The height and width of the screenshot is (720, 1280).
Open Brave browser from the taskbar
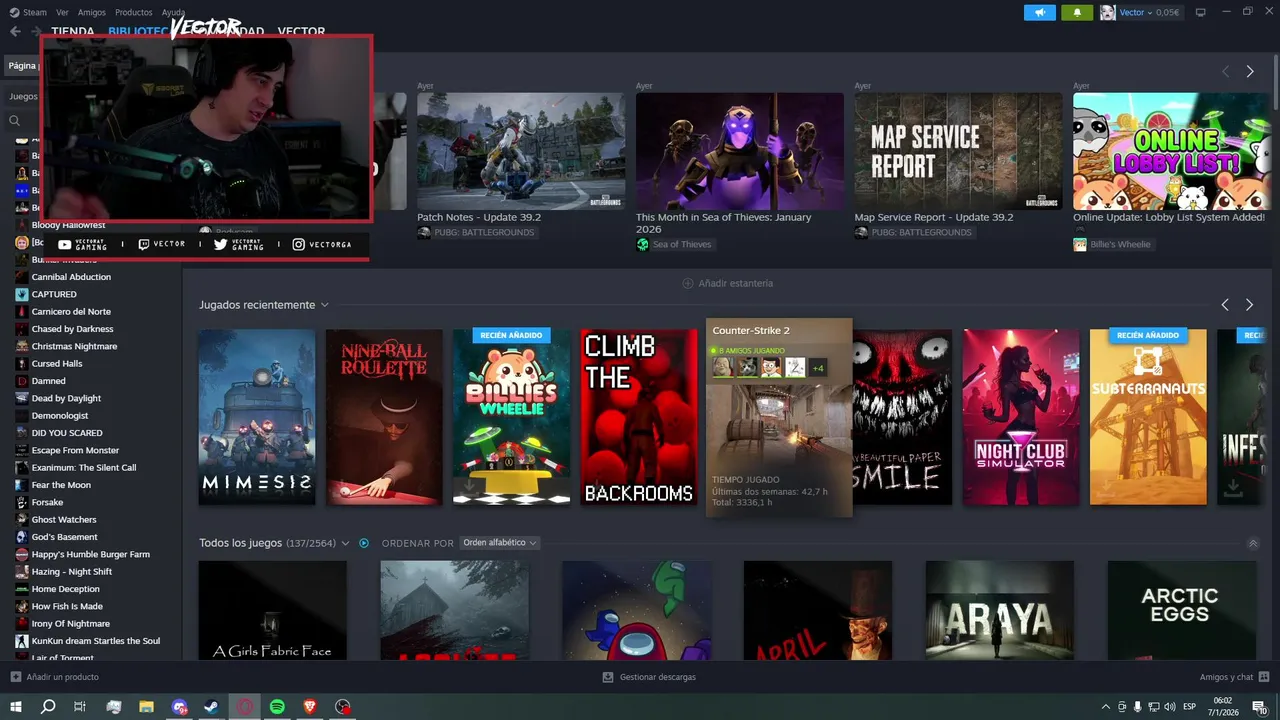coord(310,707)
